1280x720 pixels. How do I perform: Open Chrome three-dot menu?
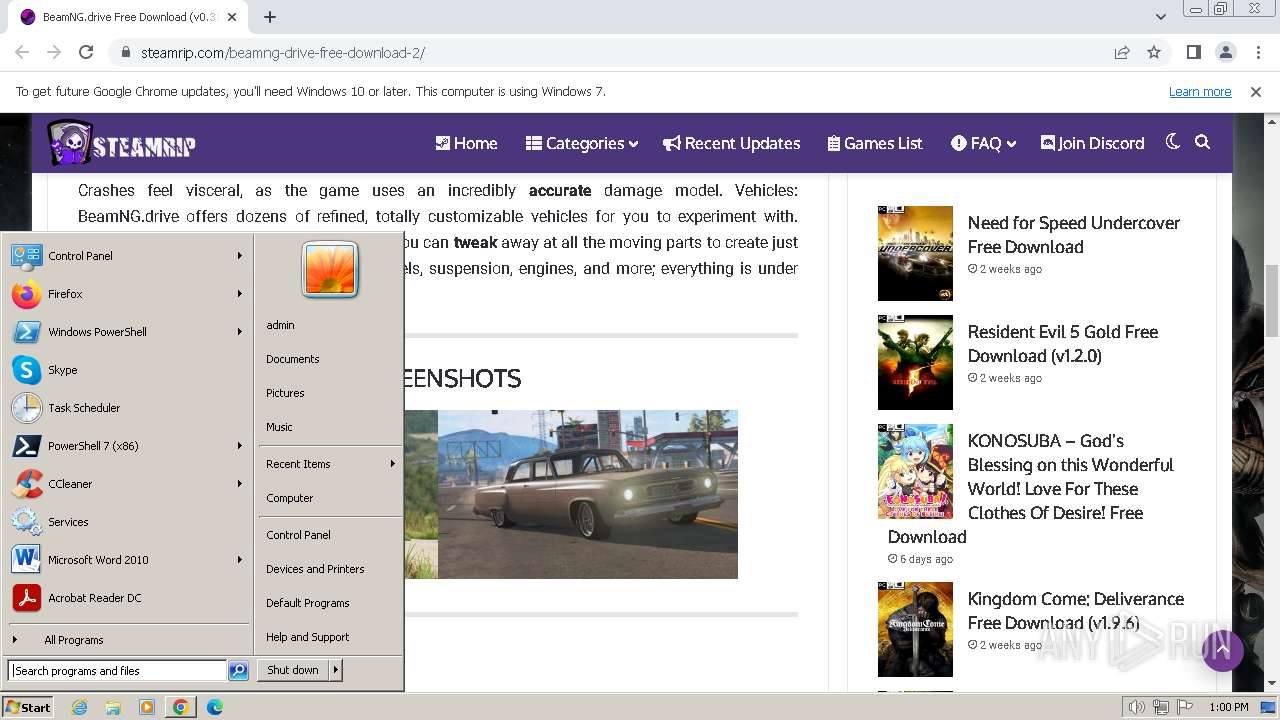click(1257, 52)
